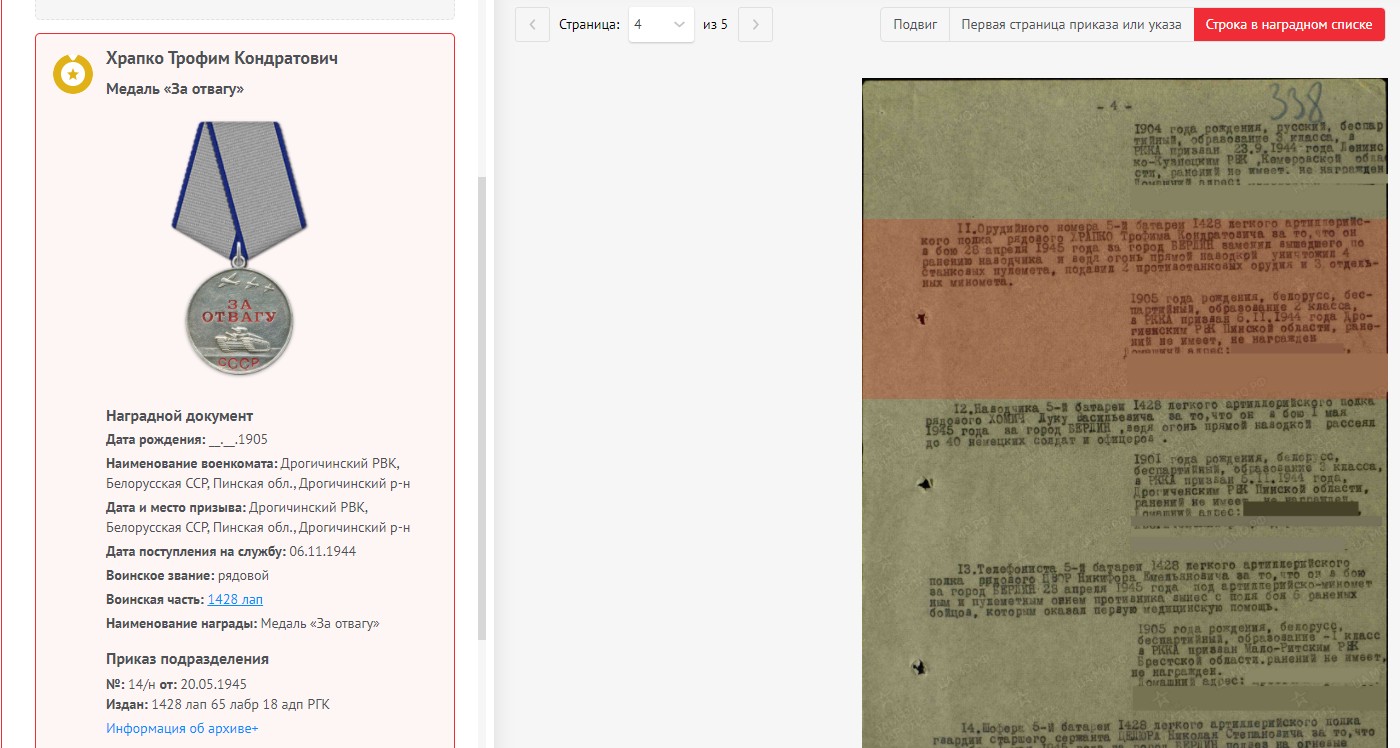Open the «1428 лап» military unit link

tap(235, 600)
